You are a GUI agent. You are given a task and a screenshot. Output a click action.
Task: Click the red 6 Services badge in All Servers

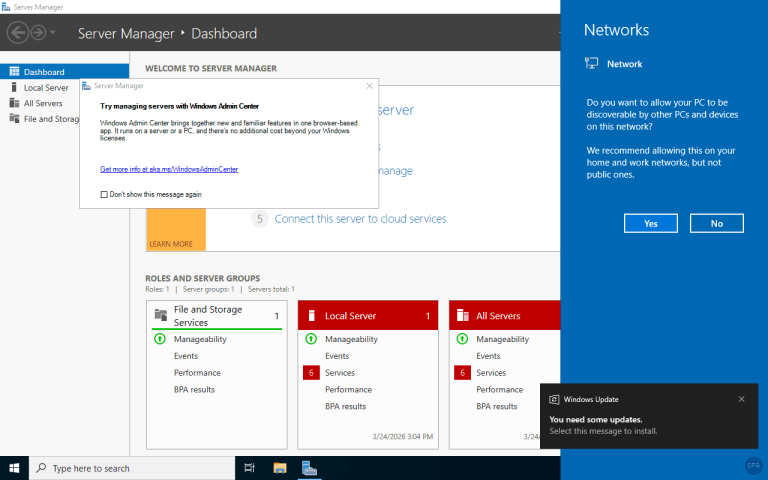pos(462,373)
